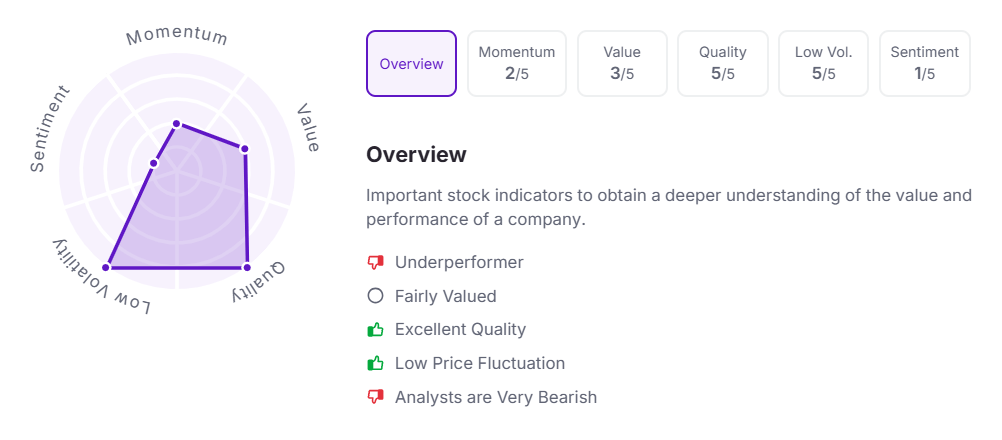This screenshot has width=1002, height=440.
Task: Click the Quality data point on radar chart
Action: [247, 268]
